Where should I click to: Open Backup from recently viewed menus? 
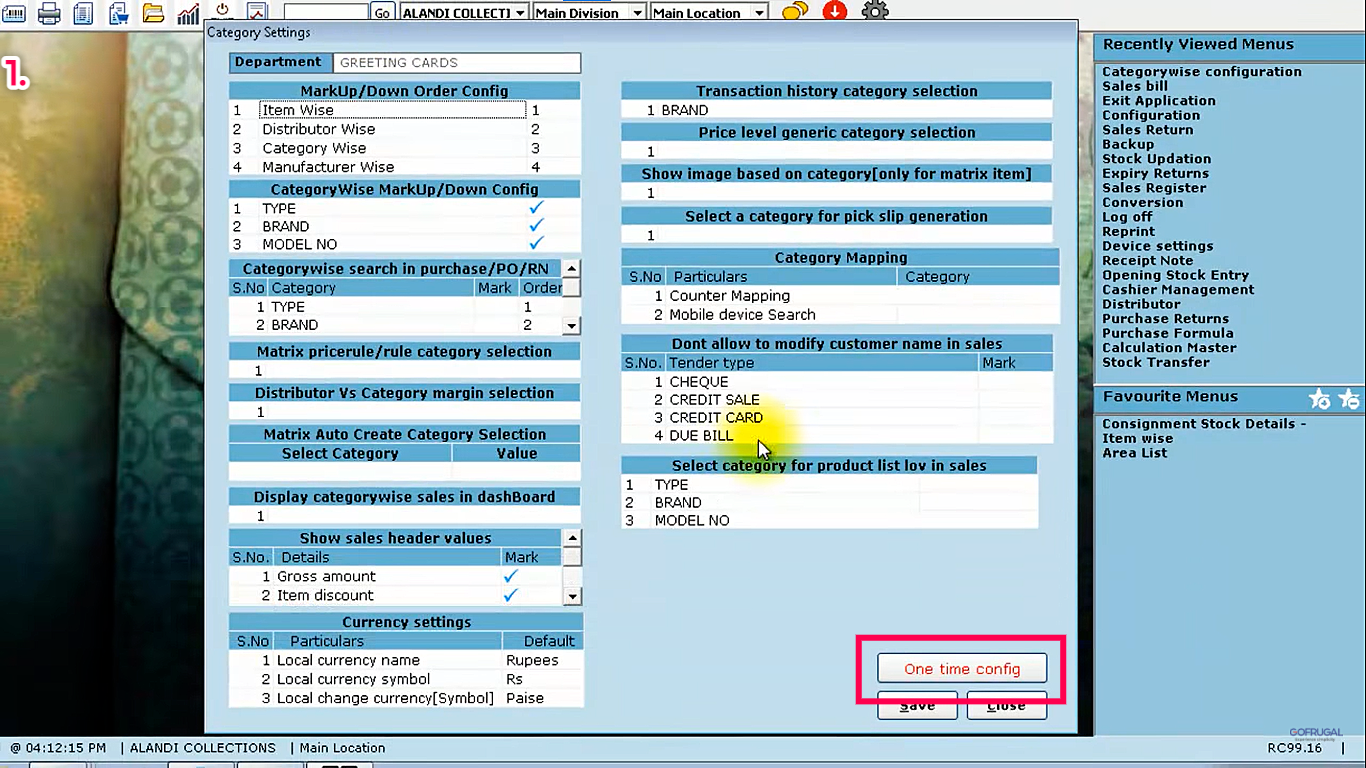1128,144
